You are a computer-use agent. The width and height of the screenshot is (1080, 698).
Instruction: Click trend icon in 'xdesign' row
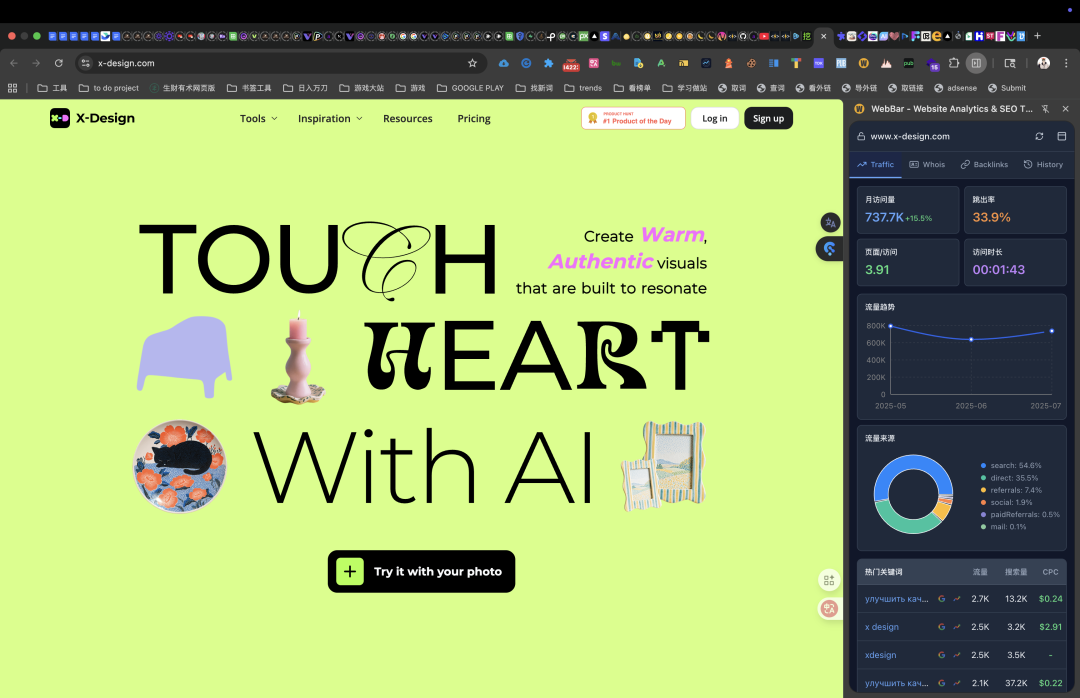click(957, 655)
